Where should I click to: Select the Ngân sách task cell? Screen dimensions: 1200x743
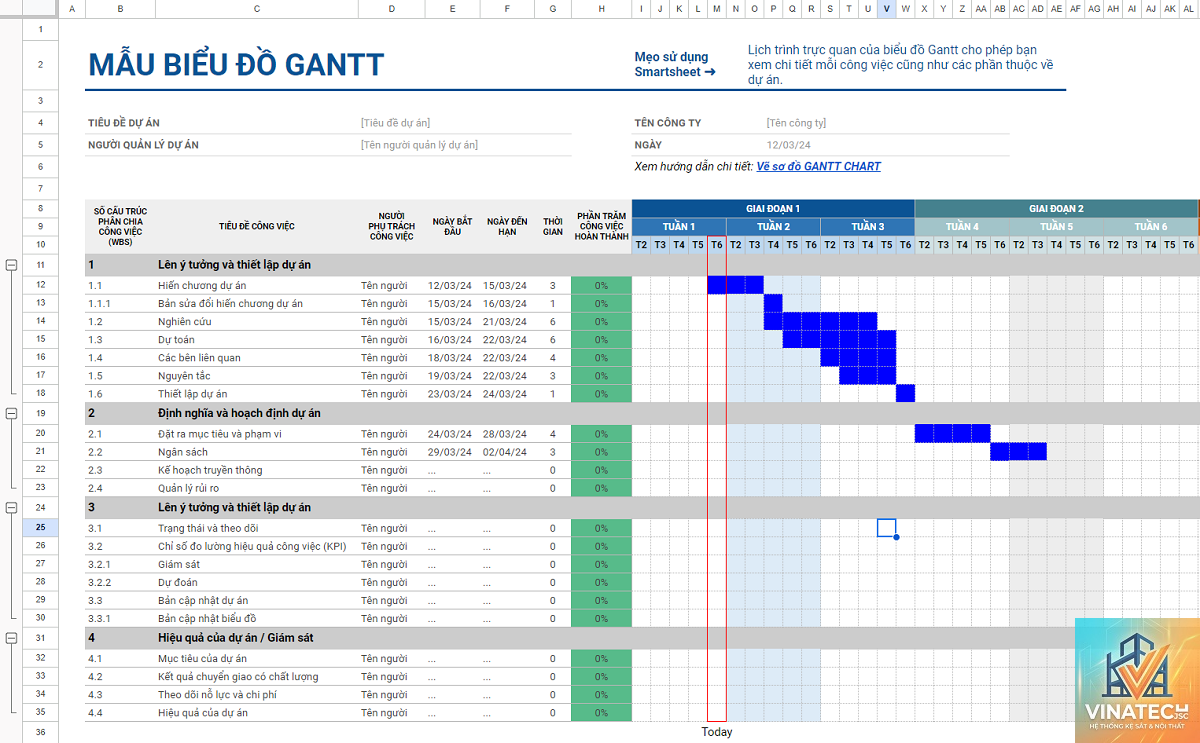(x=257, y=452)
